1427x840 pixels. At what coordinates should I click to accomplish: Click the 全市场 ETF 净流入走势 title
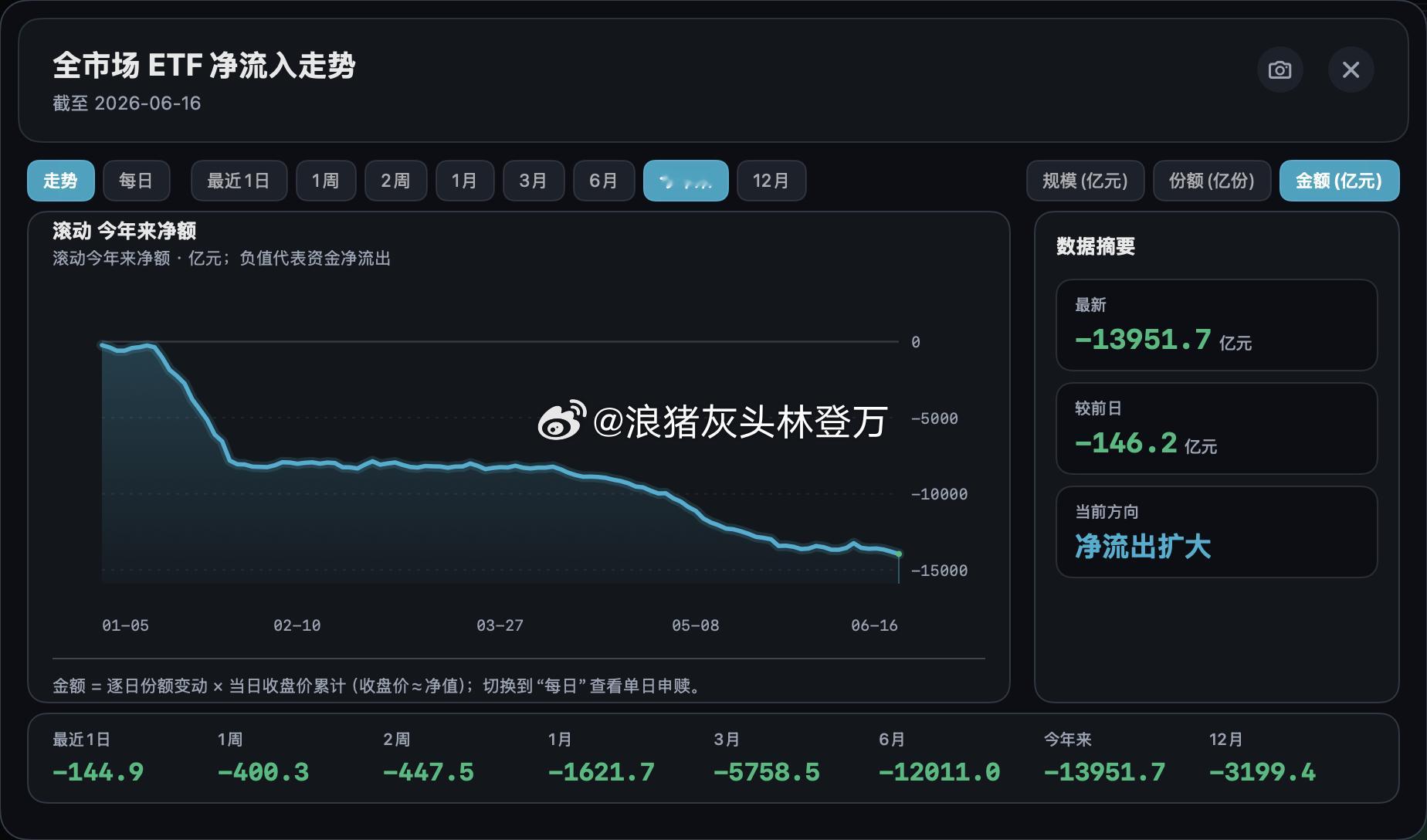[x=204, y=66]
